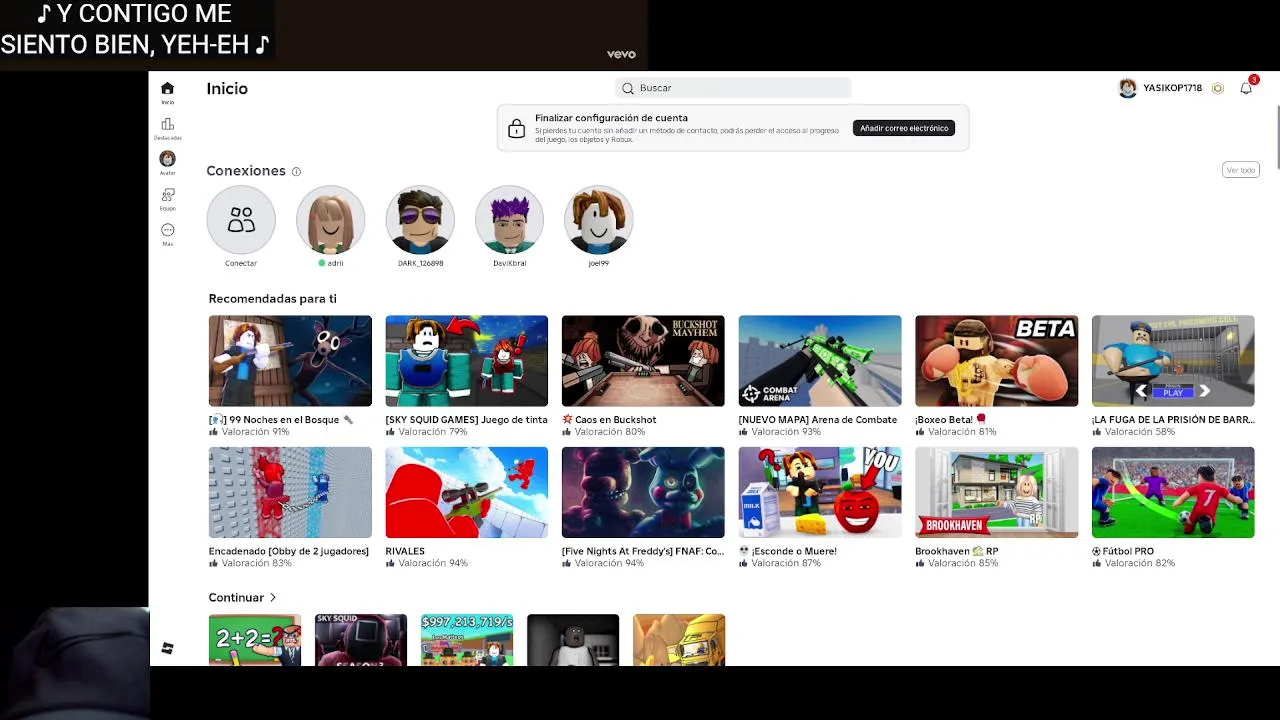Open Five Nights At Freddy's FNAF thumbnail

tap(643, 492)
